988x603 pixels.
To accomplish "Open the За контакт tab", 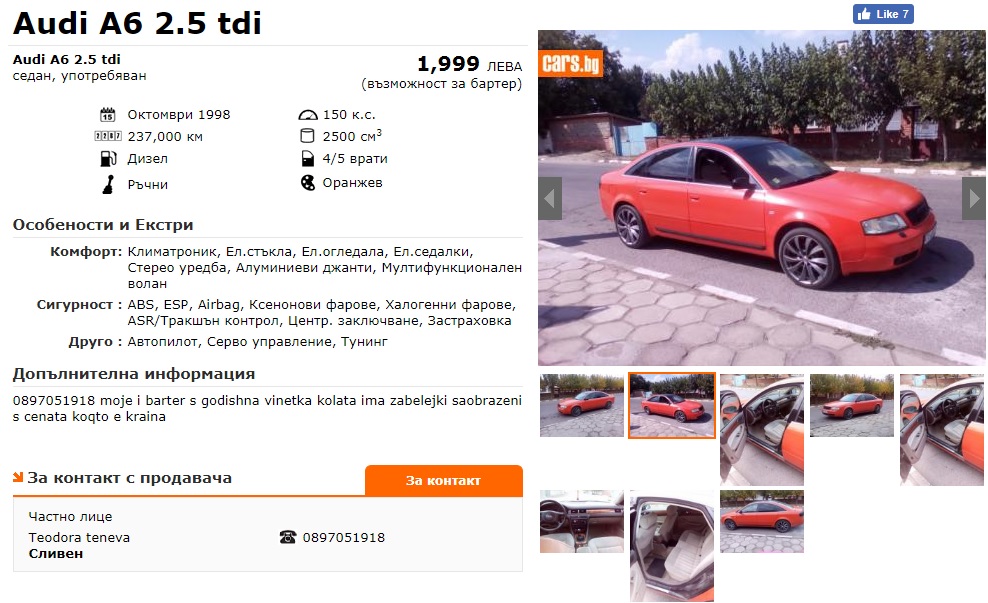I will click(444, 481).
